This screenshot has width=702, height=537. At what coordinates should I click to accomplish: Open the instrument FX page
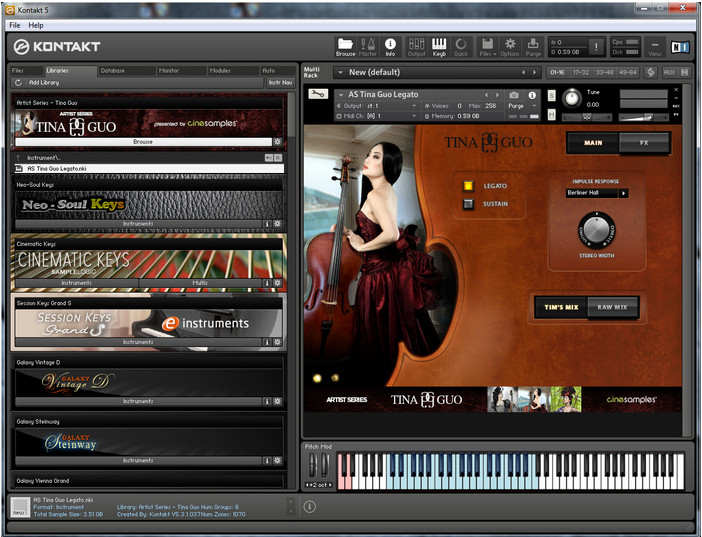click(x=644, y=143)
